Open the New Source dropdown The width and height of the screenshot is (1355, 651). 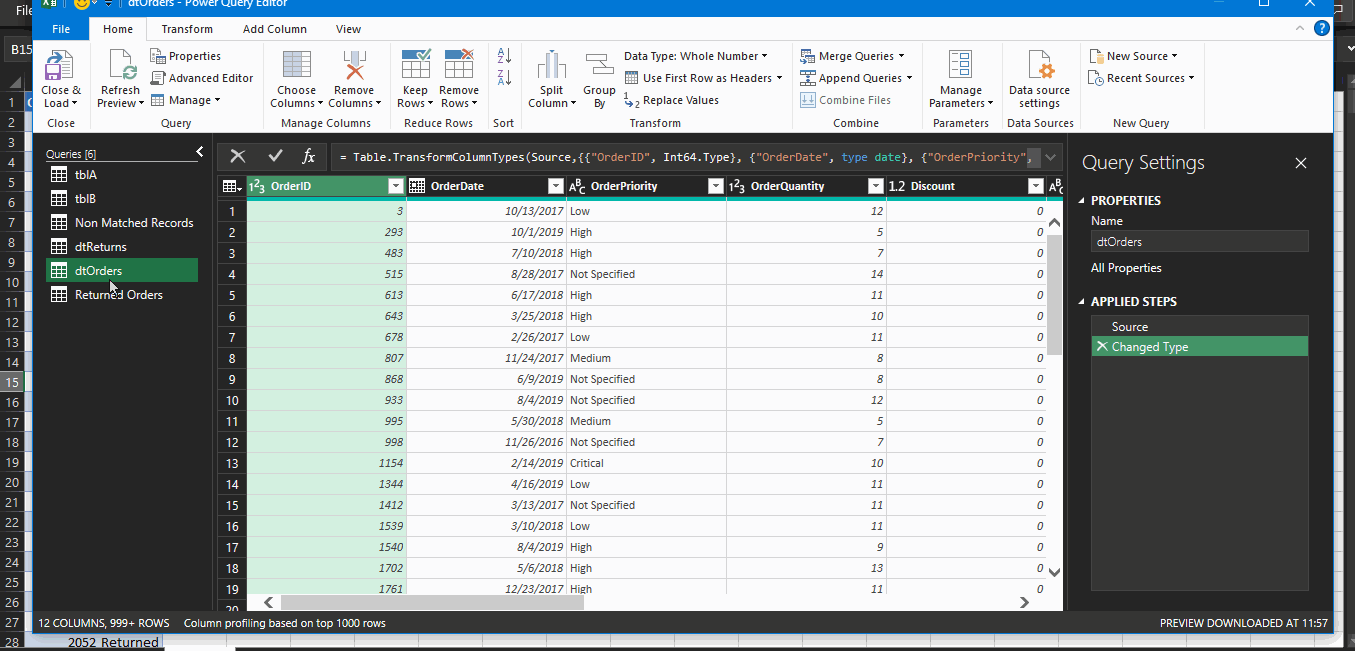(x=1134, y=56)
